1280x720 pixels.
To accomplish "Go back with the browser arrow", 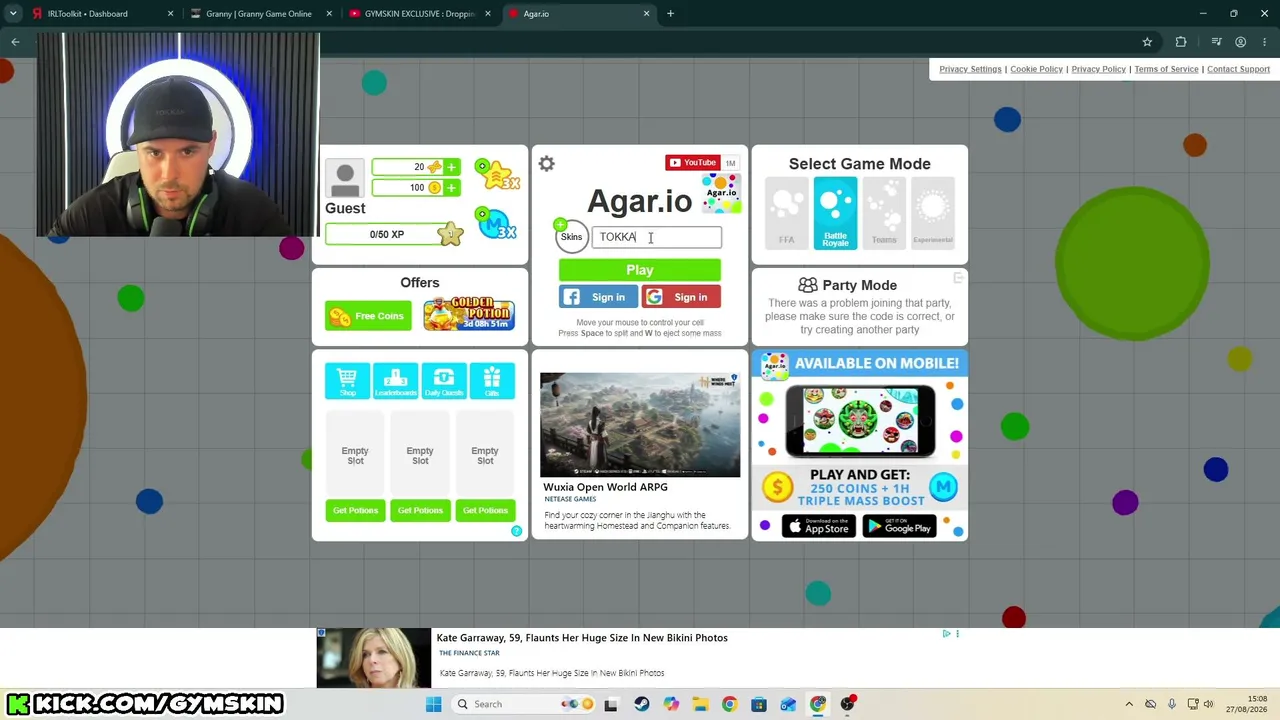I will [x=15, y=42].
